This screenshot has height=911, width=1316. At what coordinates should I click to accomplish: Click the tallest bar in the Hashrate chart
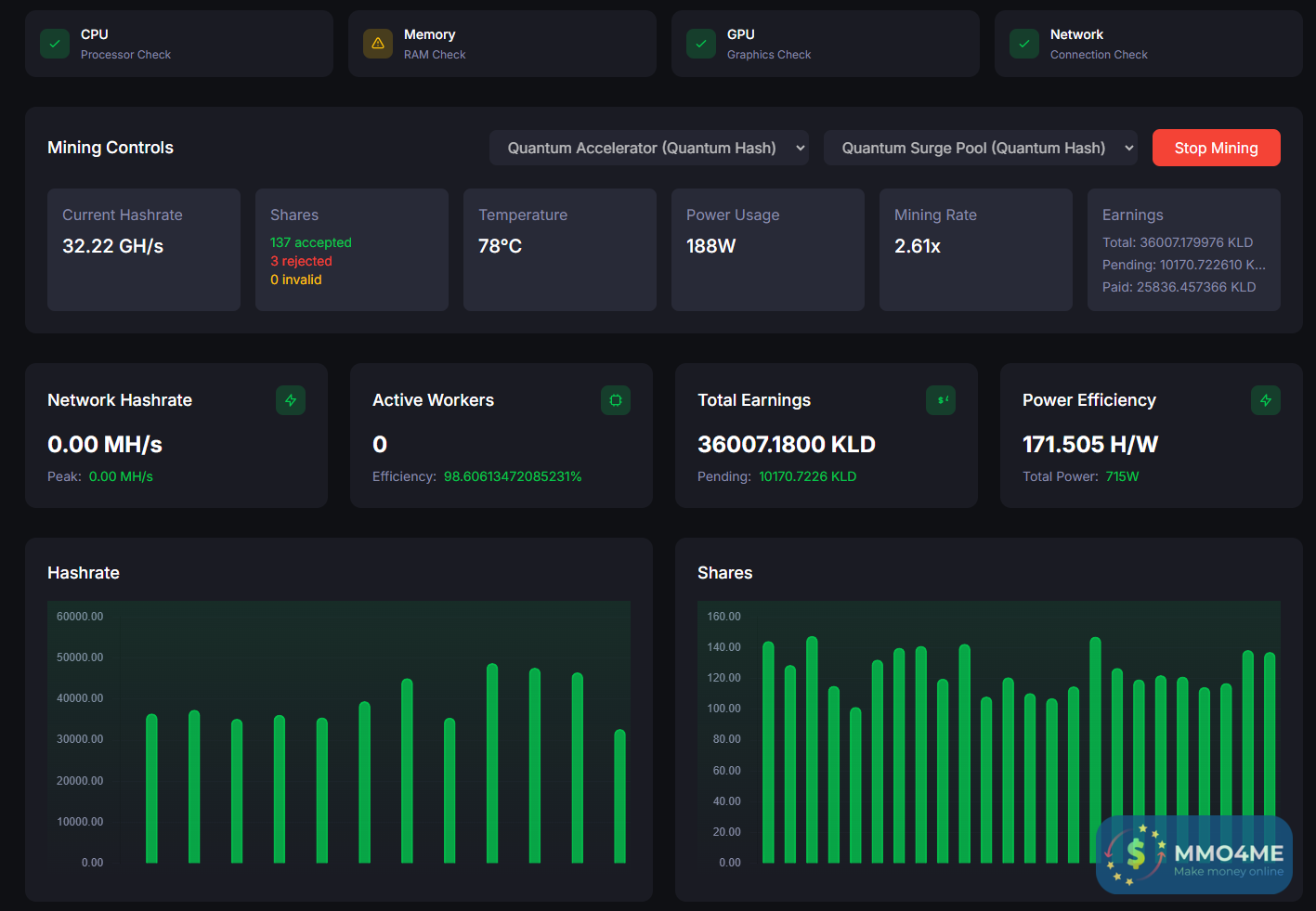click(x=492, y=763)
